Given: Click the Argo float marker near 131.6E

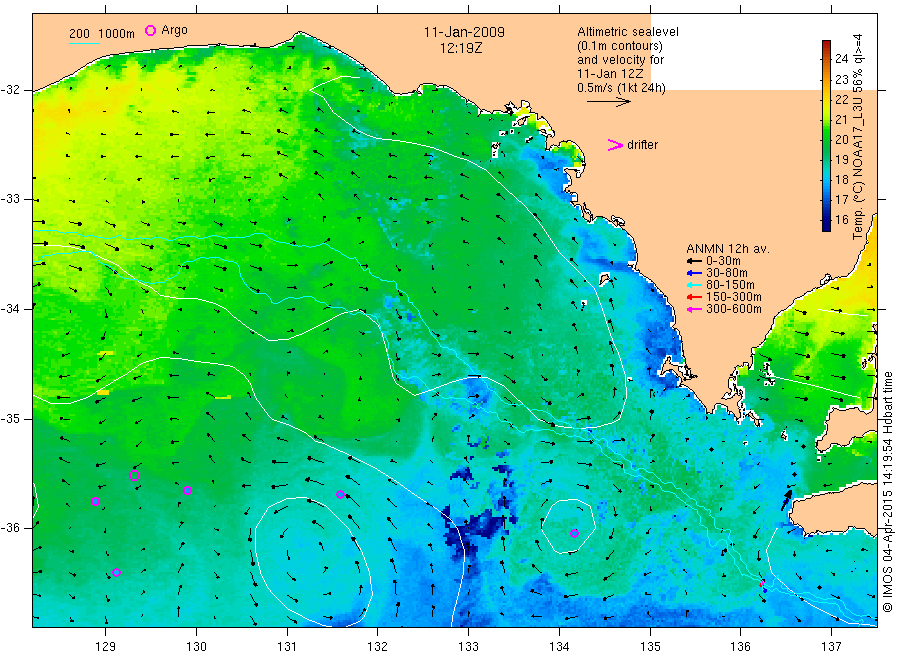Looking at the screenshot, I should (340, 494).
